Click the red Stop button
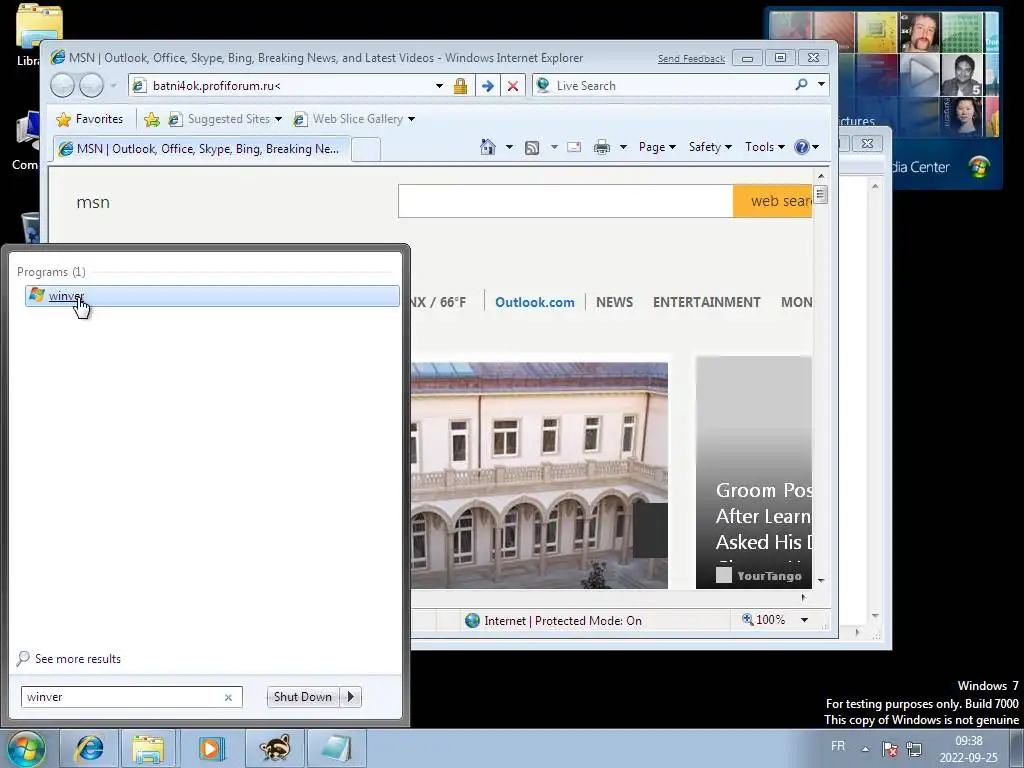This screenshot has height=768, width=1024. point(513,86)
